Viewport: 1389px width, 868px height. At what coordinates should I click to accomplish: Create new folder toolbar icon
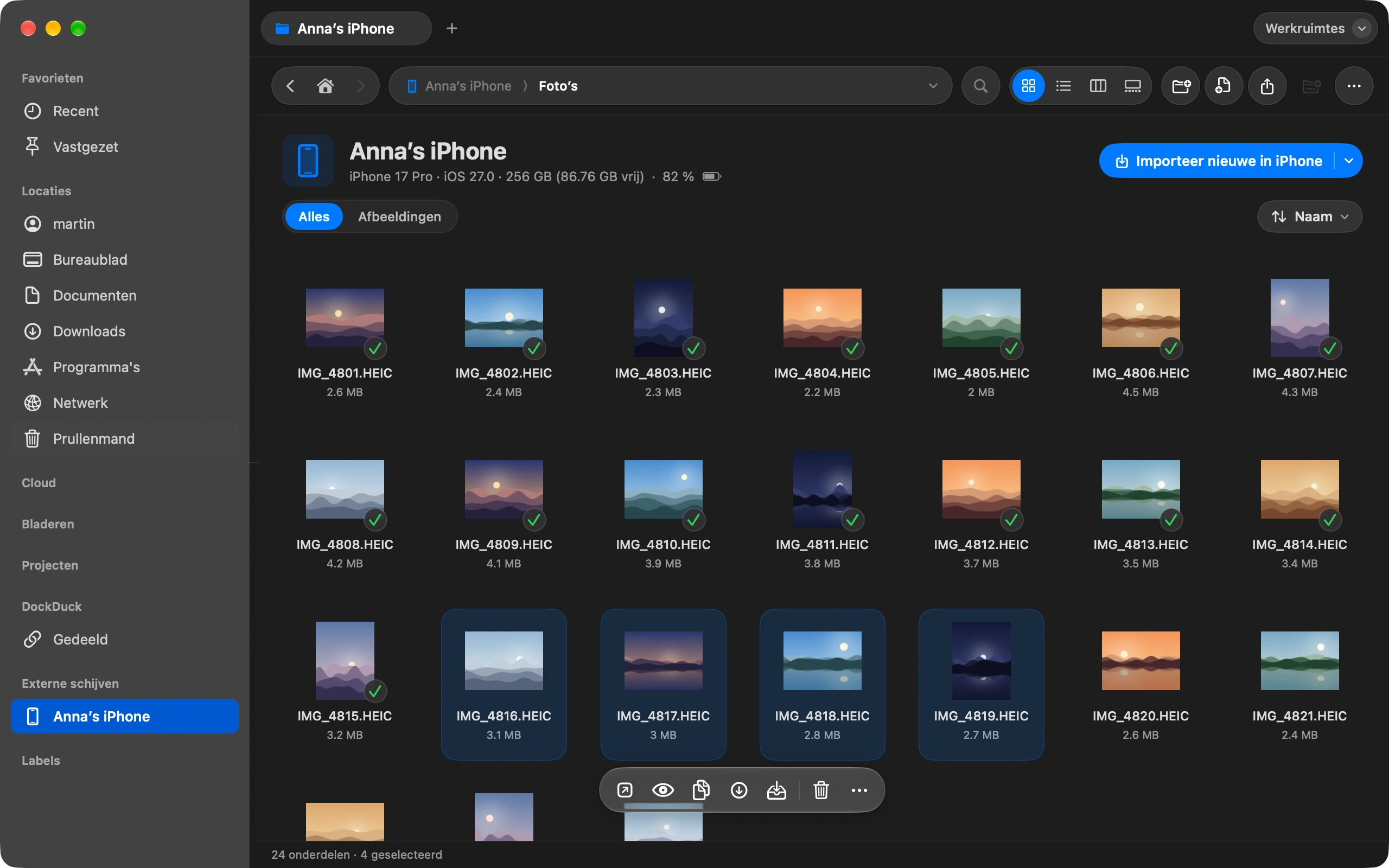pyautogui.click(x=1181, y=86)
